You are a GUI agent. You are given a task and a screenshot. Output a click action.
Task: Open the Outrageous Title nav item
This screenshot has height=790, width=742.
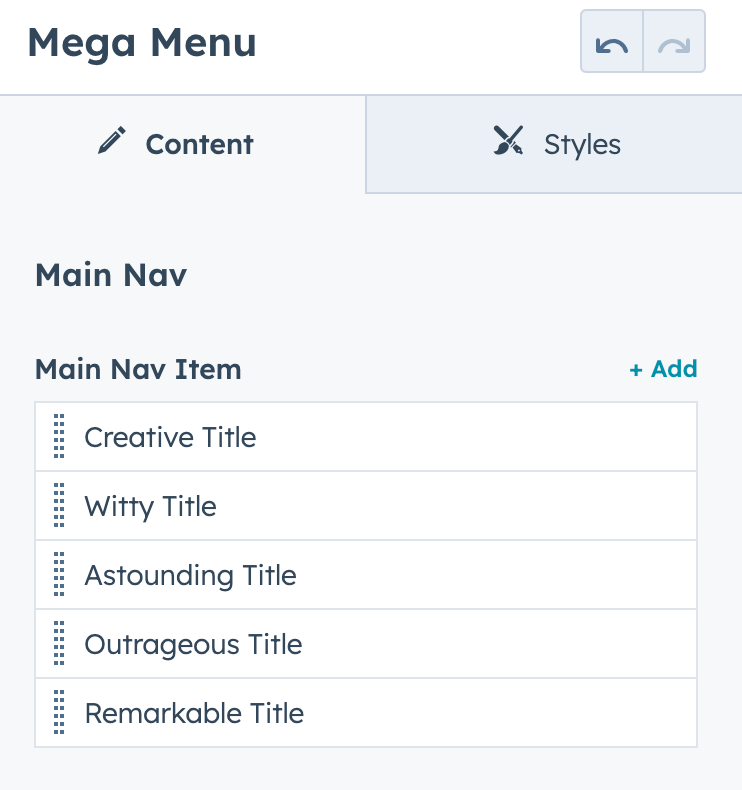193,644
